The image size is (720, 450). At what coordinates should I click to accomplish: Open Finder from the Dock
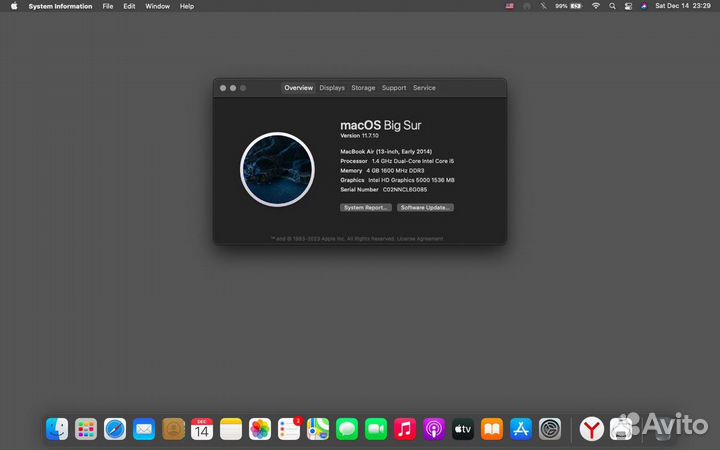(x=57, y=429)
